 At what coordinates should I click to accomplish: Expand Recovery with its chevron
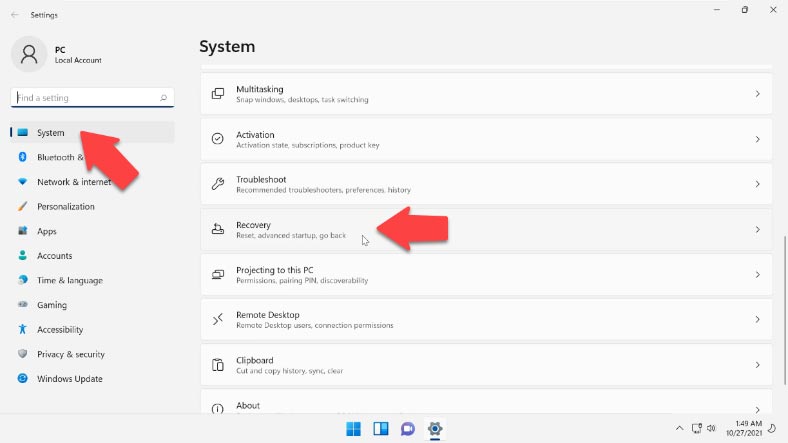click(x=757, y=230)
